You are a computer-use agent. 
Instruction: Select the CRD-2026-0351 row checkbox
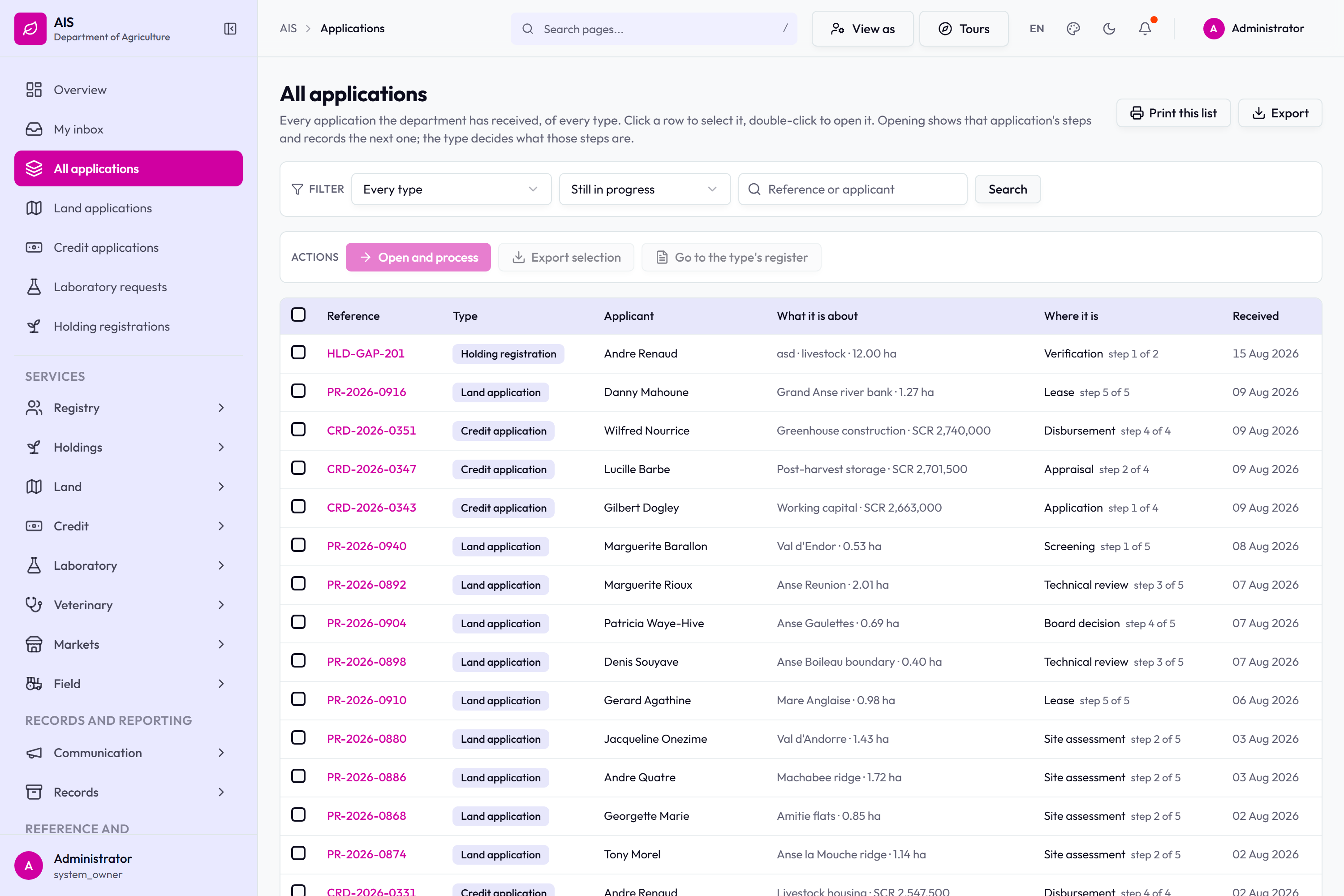click(x=298, y=430)
